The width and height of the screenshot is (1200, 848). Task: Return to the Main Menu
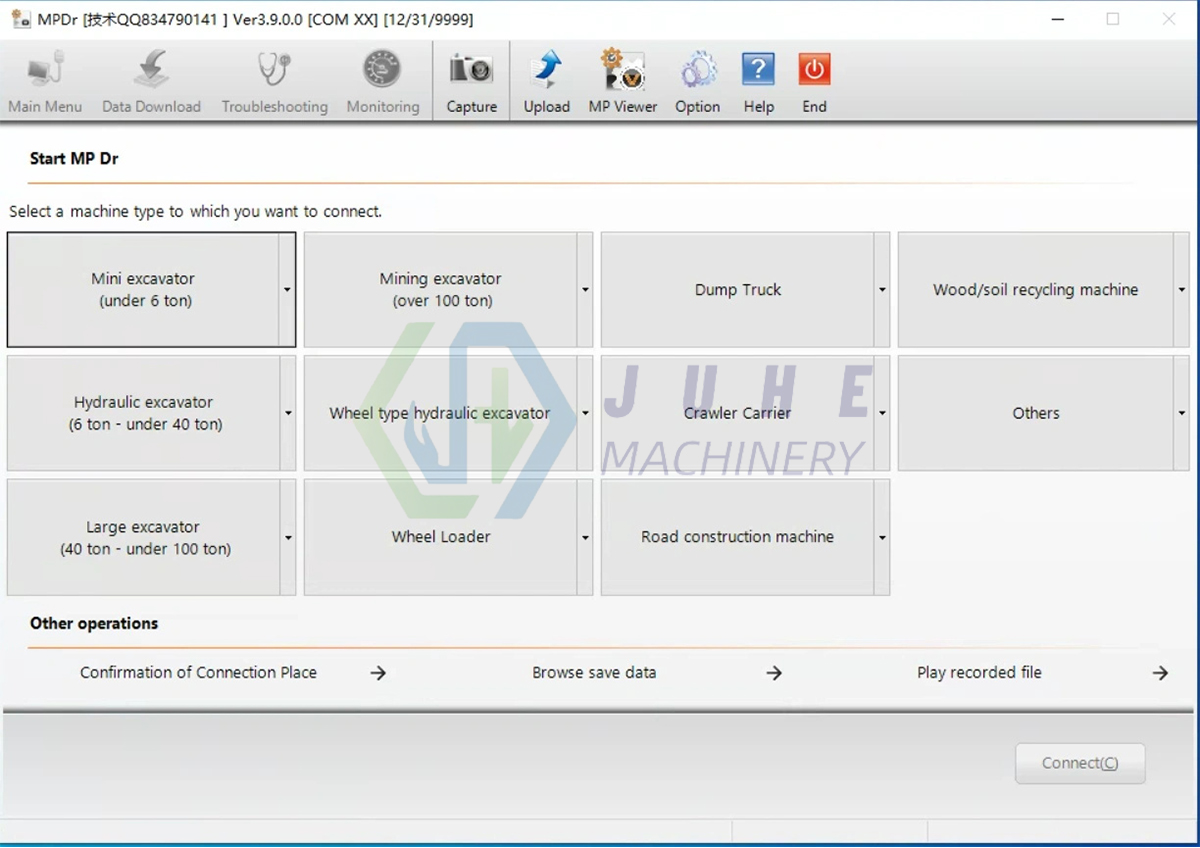point(45,79)
